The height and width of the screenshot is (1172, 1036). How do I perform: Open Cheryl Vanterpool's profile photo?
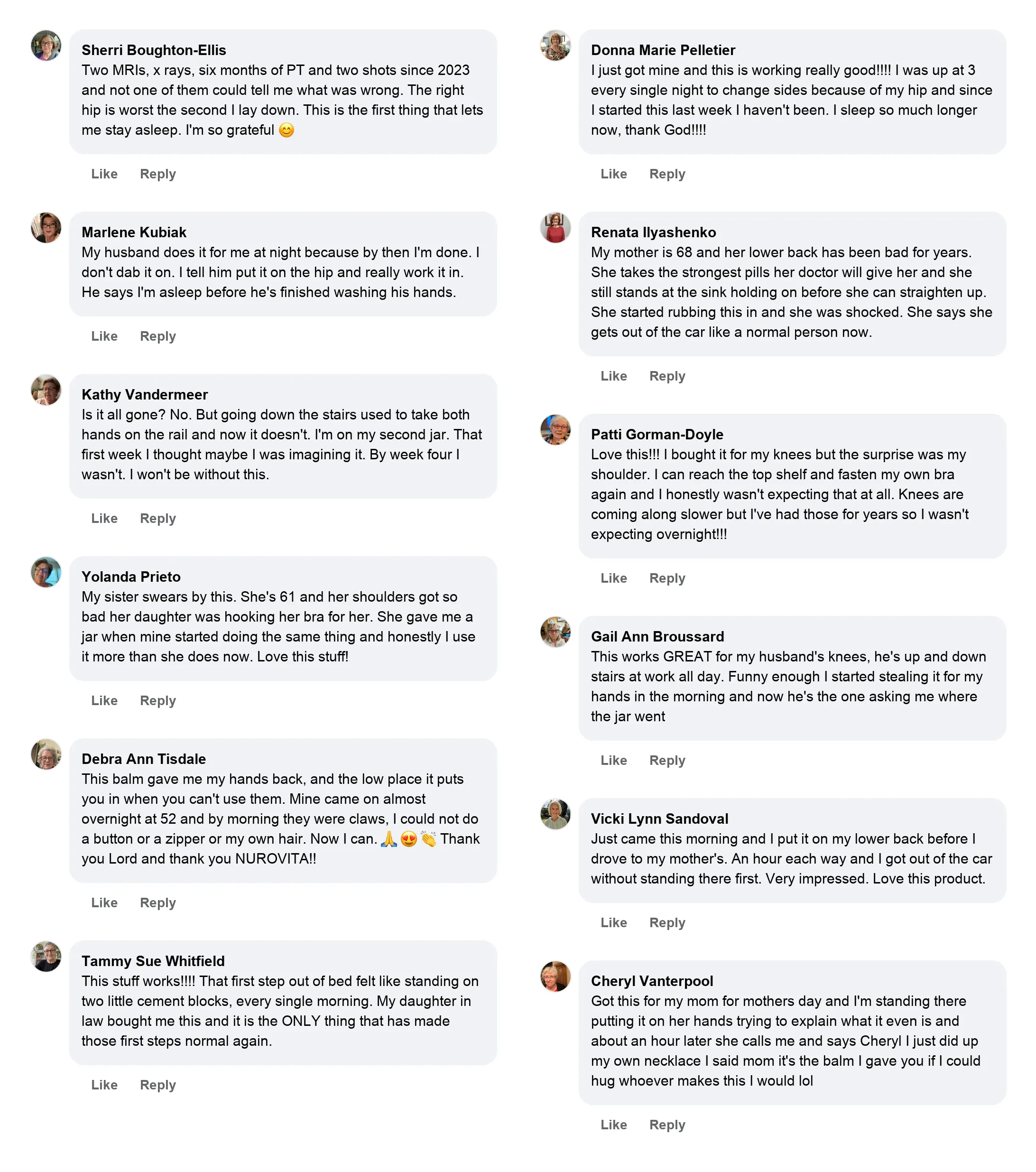tap(555, 977)
